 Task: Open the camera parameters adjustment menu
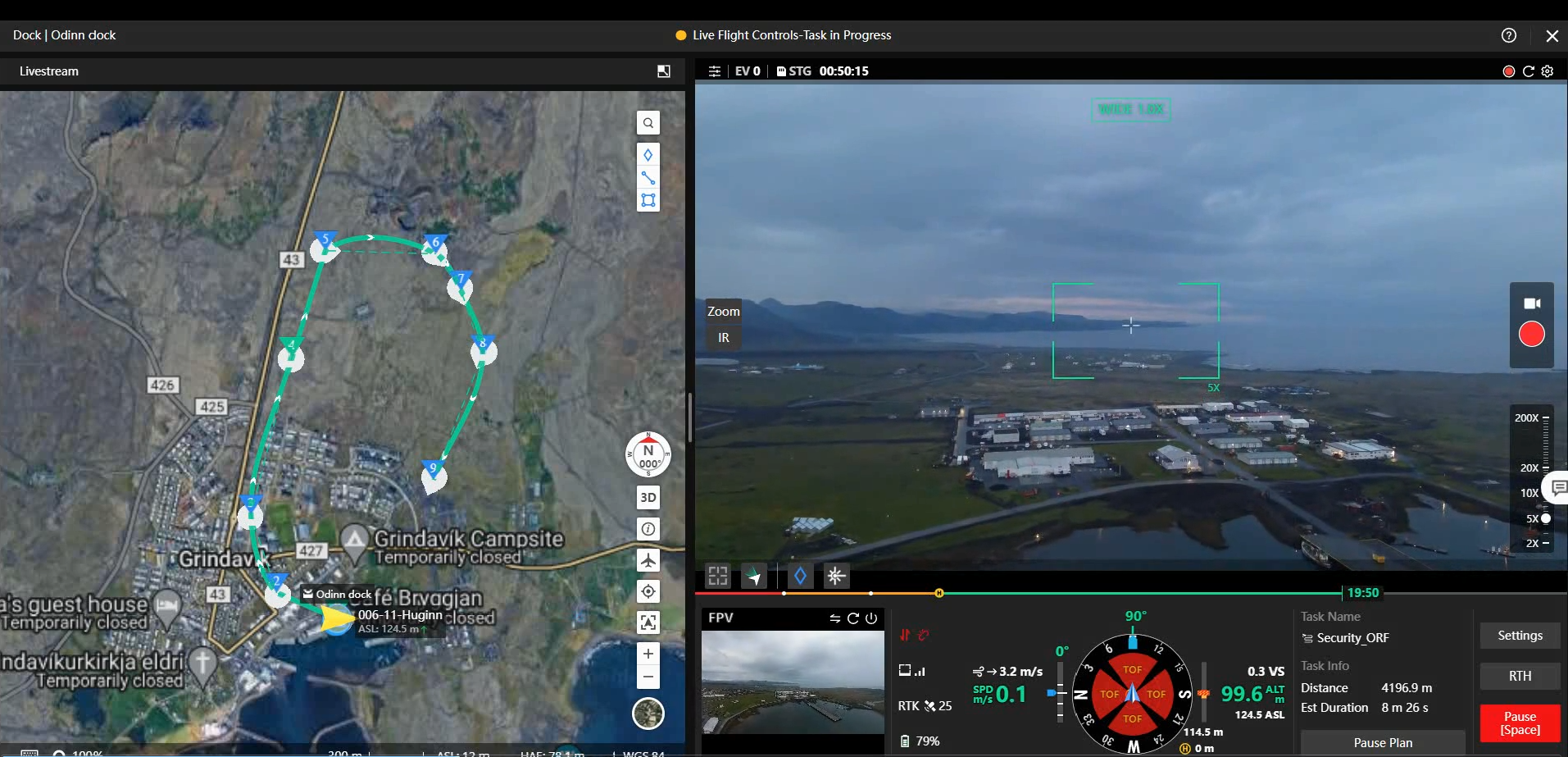(x=715, y=71)
